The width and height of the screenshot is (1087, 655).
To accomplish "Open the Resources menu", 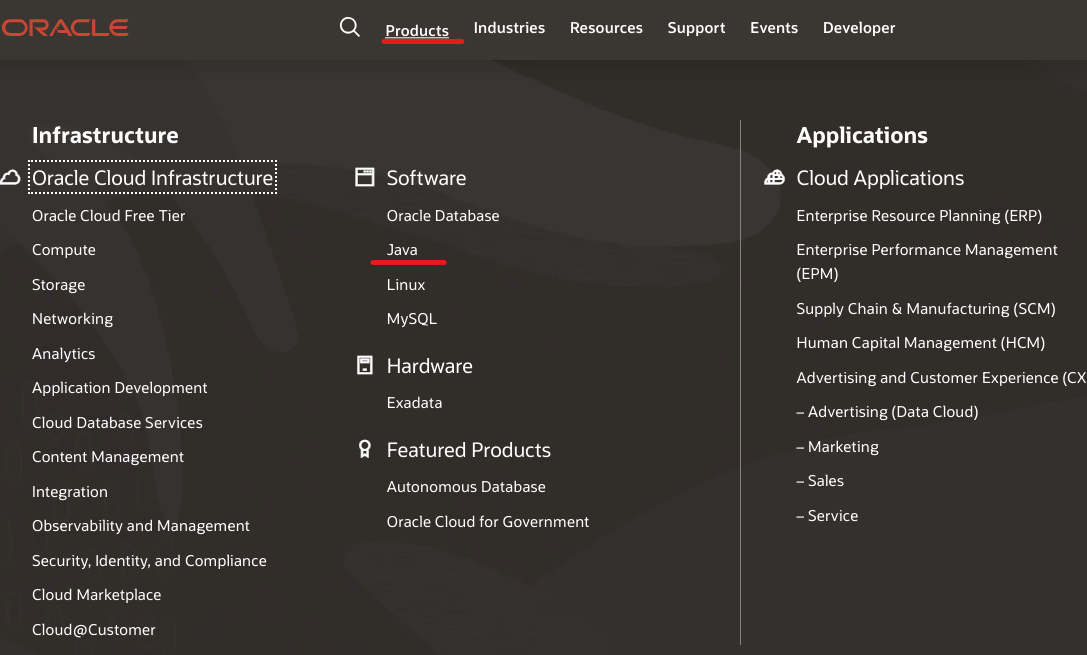I will (x=606, y=28).
